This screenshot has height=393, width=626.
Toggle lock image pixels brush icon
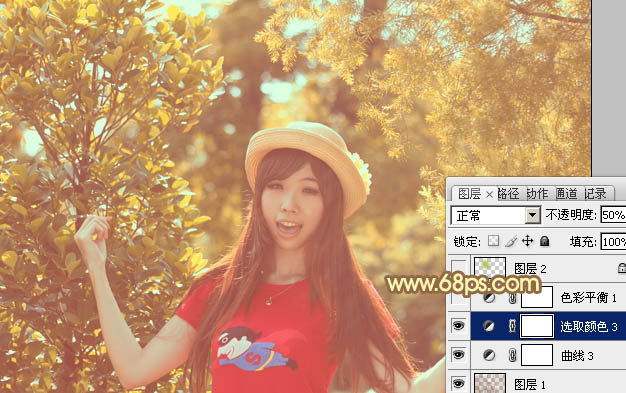[511, 241]
